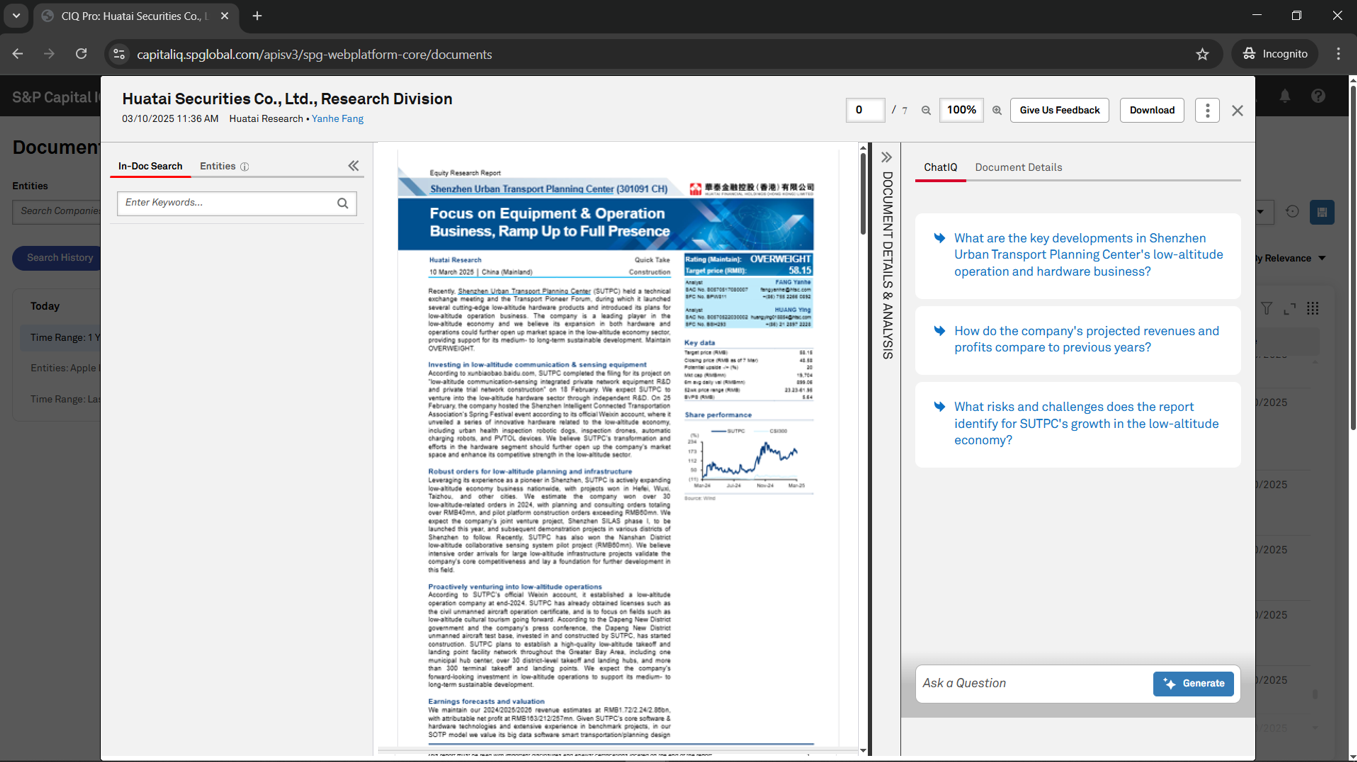Close the CIQ Pro browser tab
The width and height of the screenshot is (1357, 762).
click(x=225, y=16)
